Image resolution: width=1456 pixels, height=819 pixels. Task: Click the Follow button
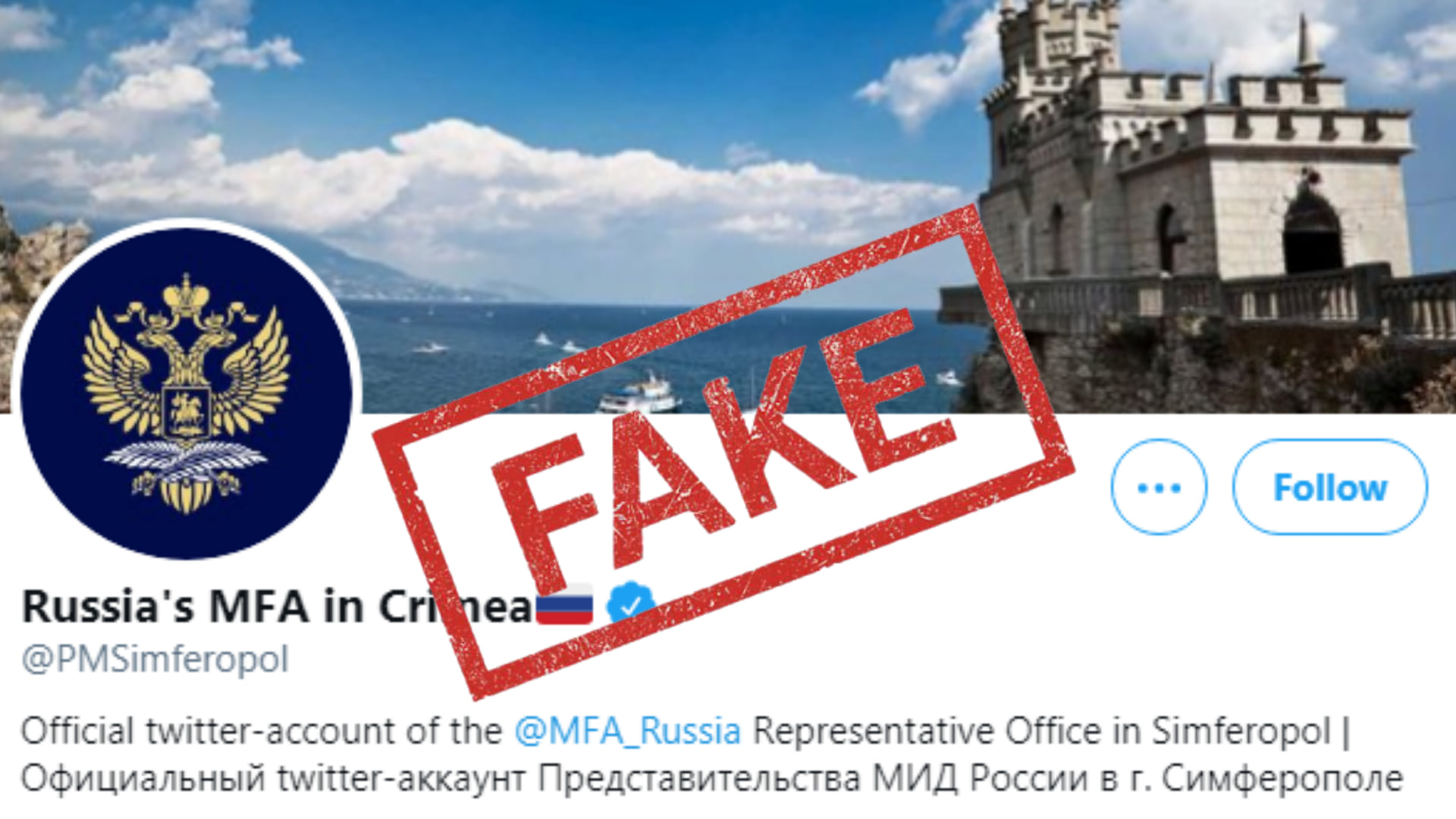click(x=1330, y=487)
